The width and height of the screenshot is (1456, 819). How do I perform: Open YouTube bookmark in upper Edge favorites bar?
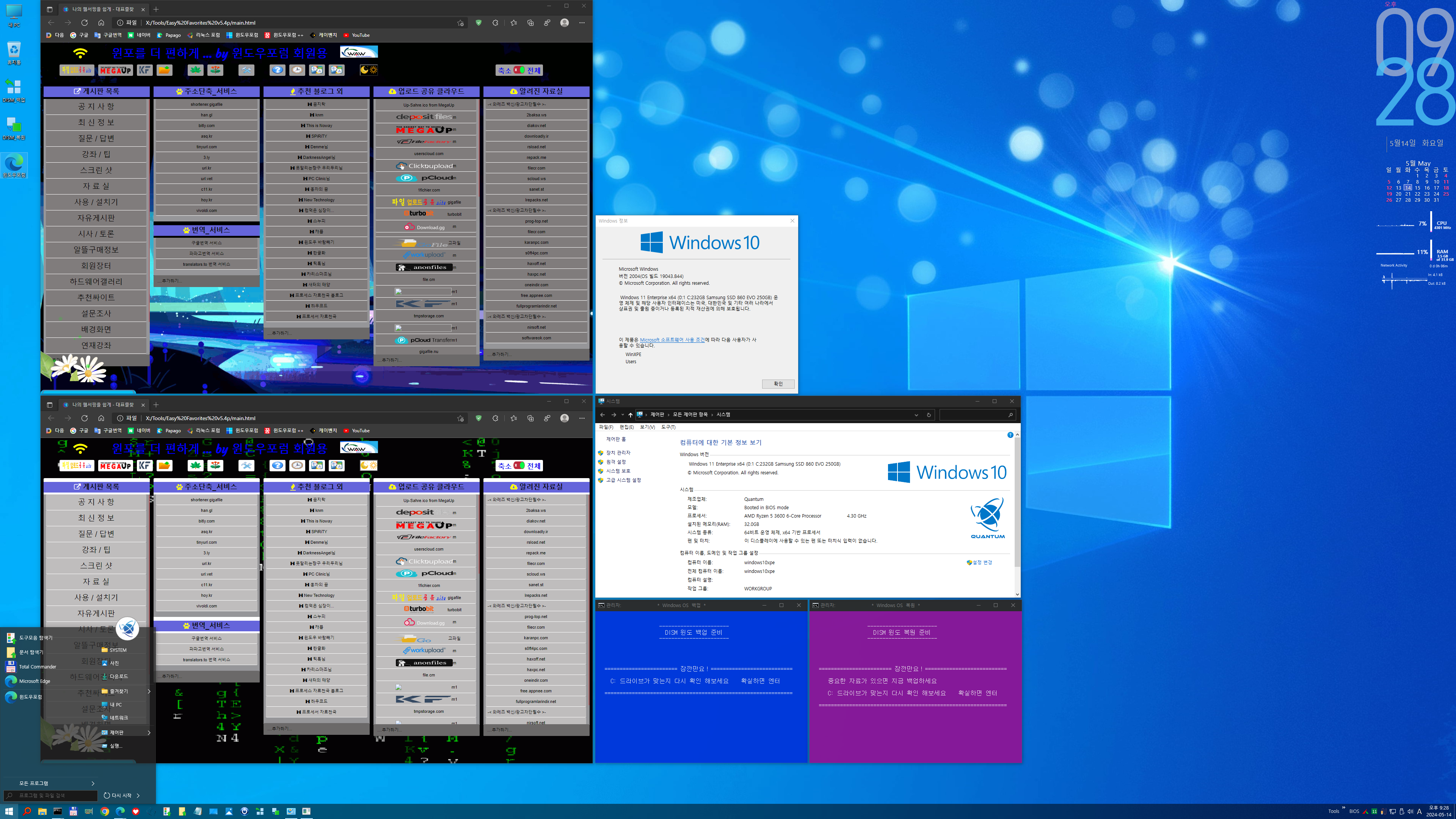pos(357,35)
